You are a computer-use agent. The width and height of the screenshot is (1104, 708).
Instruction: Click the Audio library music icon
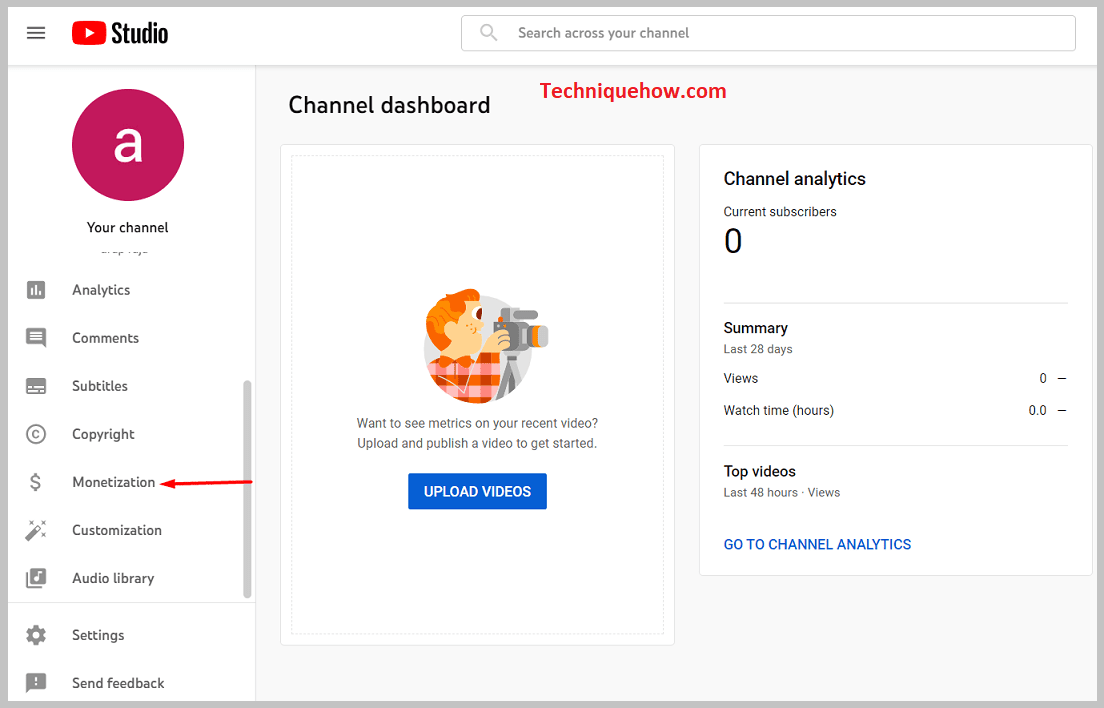coord(36,579)
